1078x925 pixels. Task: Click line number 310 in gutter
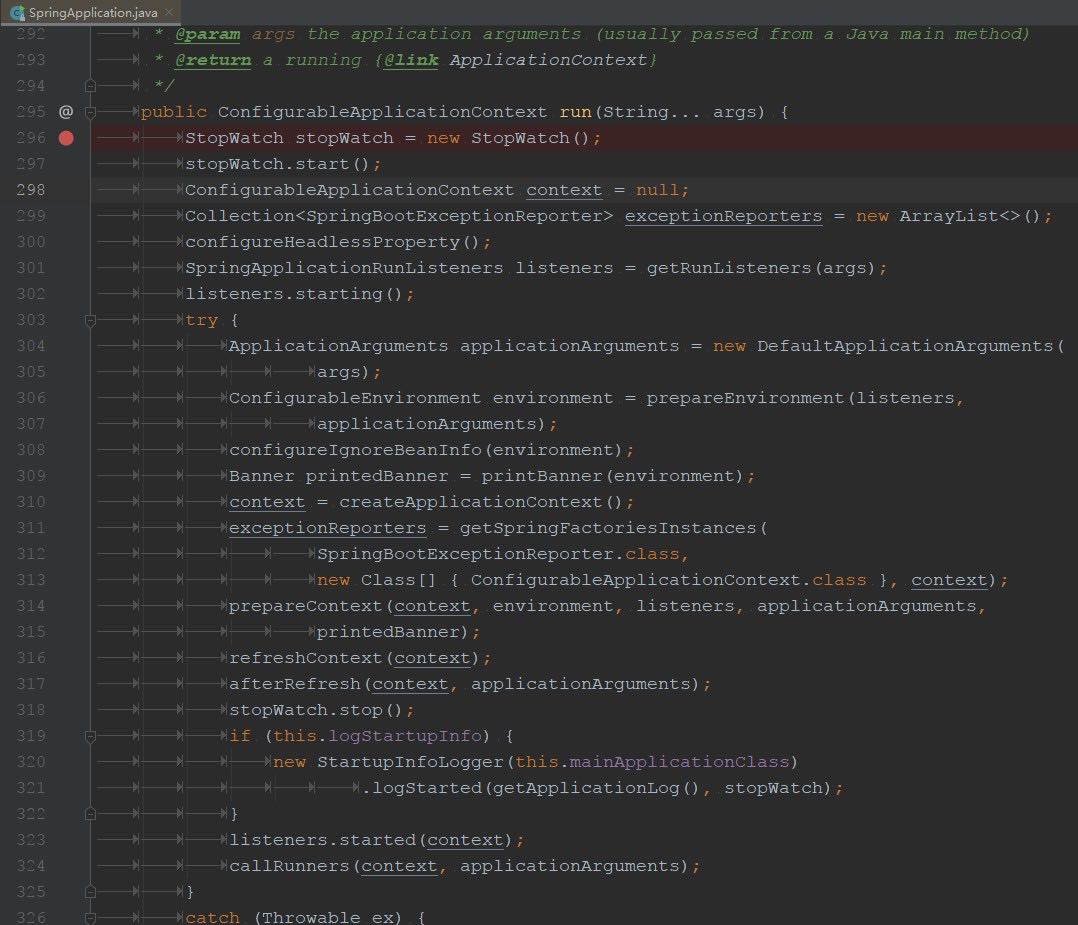tap(31, 502)
